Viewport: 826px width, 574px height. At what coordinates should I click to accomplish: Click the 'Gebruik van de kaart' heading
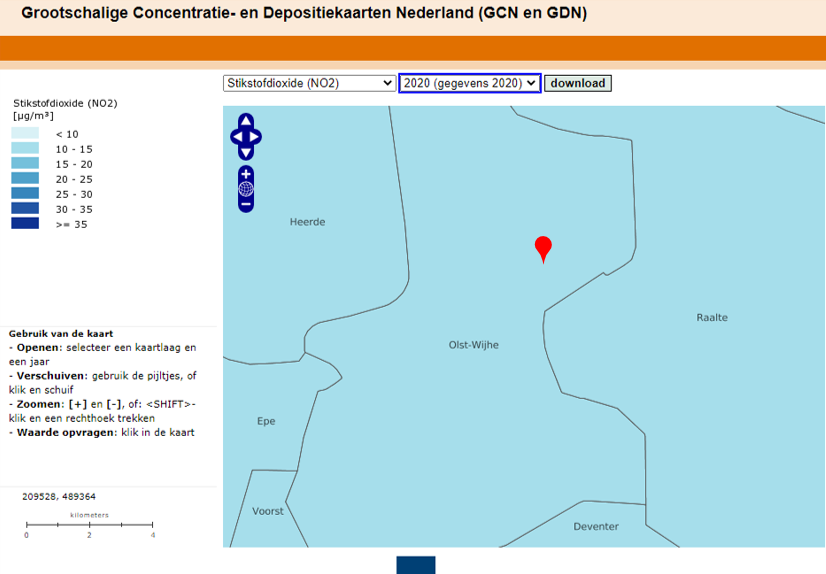tap(61, 334)
